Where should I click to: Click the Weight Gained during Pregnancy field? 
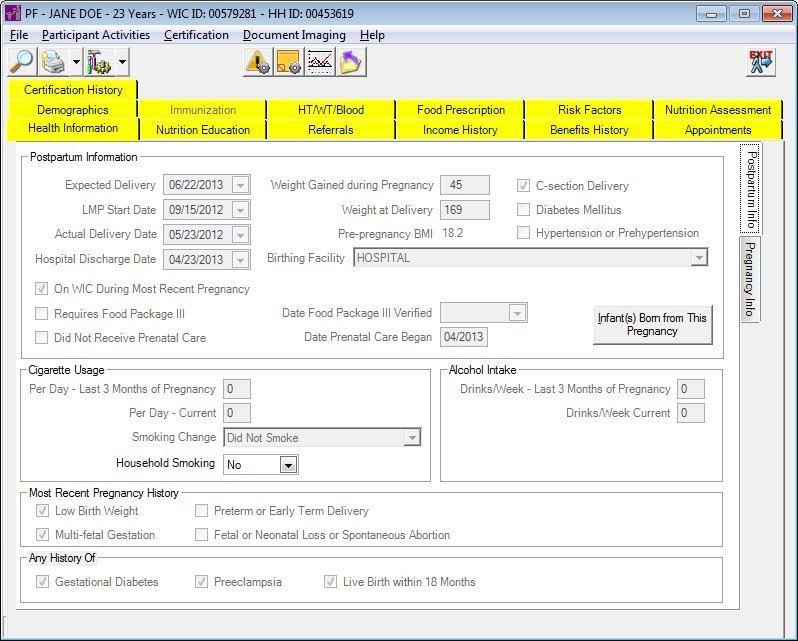click(x=465, y=185)
